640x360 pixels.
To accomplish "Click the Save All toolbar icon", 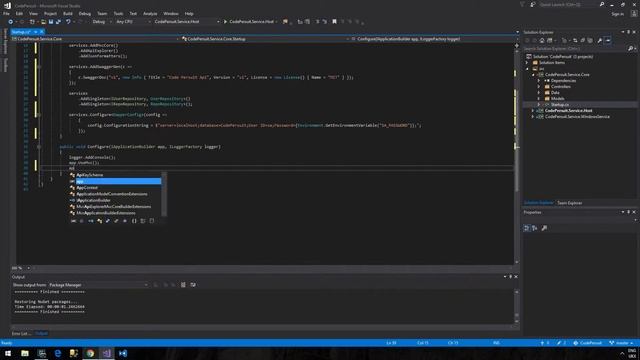I will (58, 22).
